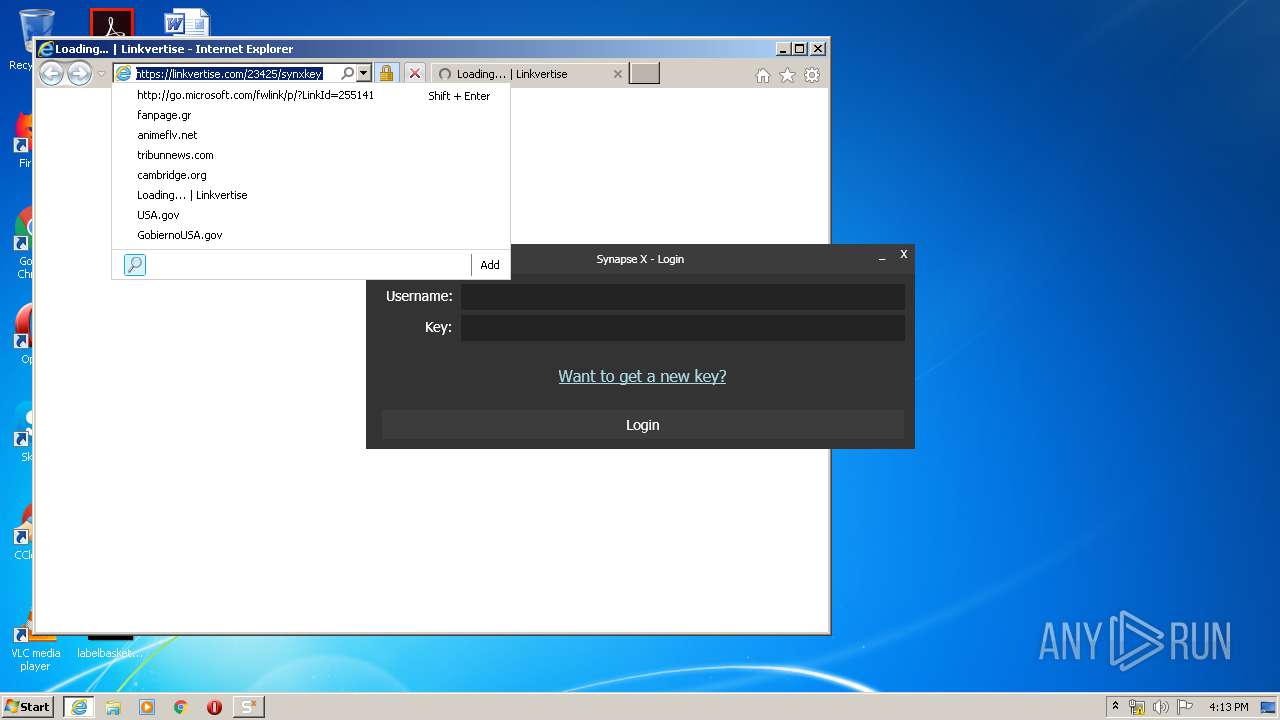The width and height of the screenshot is (1280, 720).
Task: Click the security lock icon
Action: (x=386, y=73)
